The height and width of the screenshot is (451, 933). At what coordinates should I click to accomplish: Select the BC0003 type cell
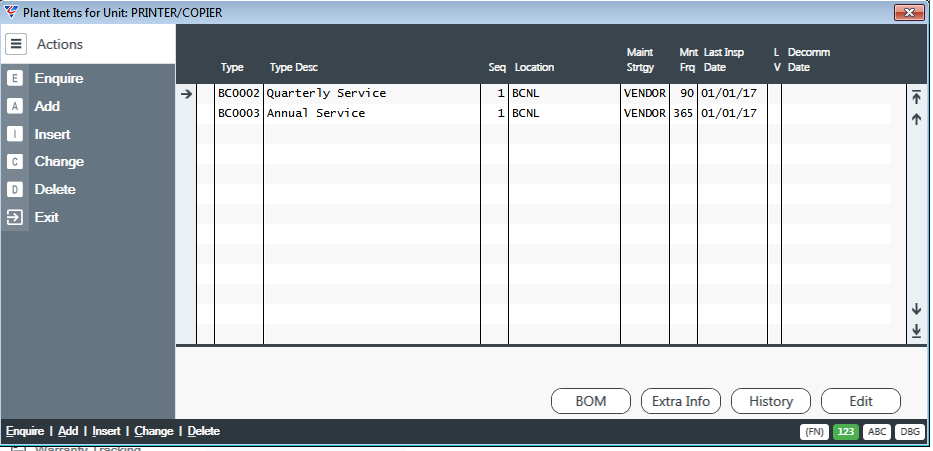pyautogui.click(x=239, y=113)
